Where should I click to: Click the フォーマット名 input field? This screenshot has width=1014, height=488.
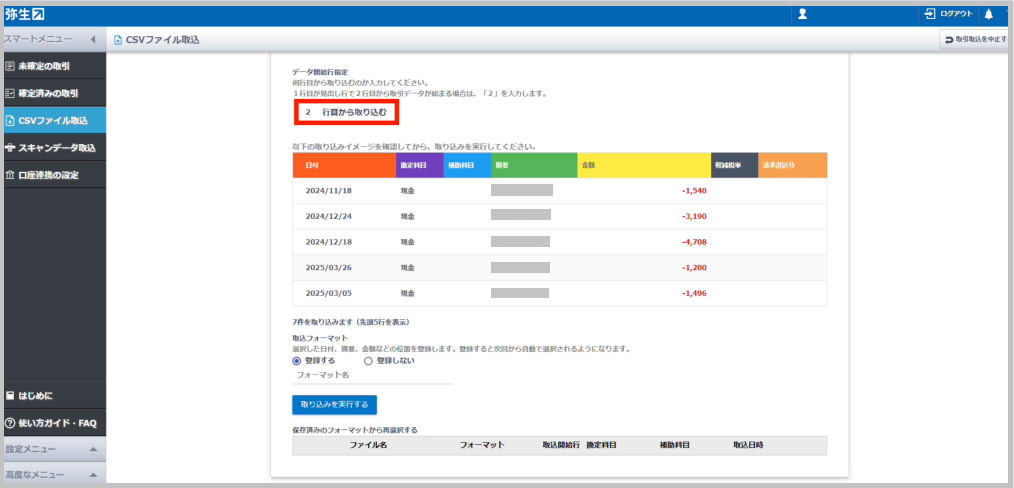tap(372, 375)
